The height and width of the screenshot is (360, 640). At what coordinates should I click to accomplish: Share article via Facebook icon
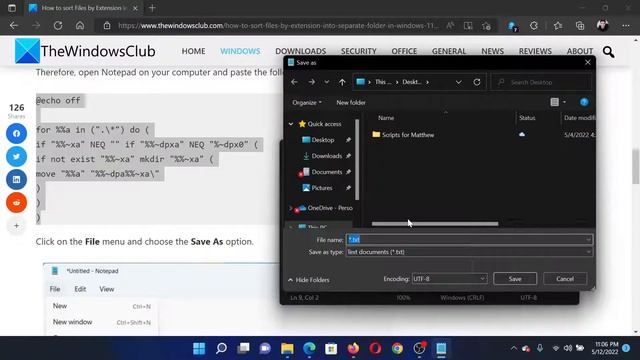coord(16,133)
